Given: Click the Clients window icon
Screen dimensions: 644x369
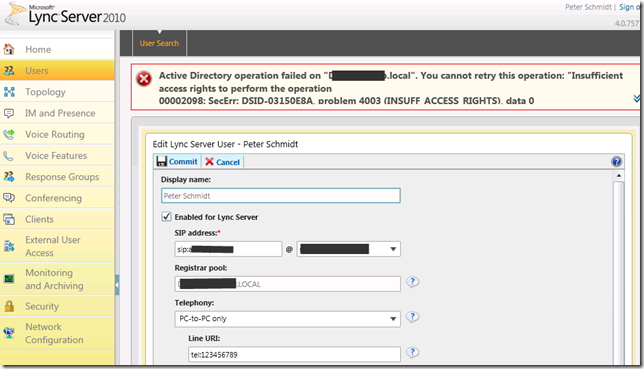Looking at the screenshot, I should 9,219.
